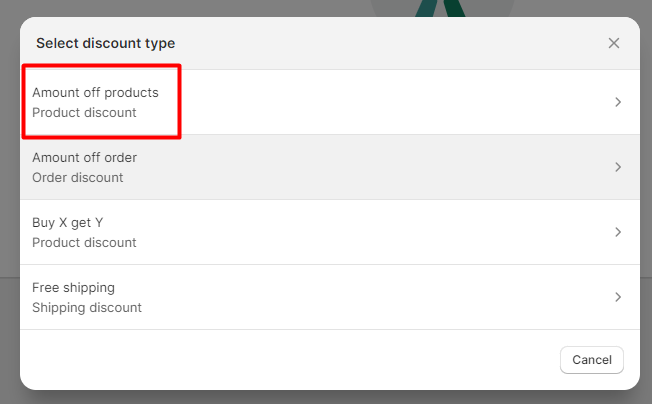Screen dimensions: 652x404
Task: Click the Order discount subtitle
Action: point(77,177)
